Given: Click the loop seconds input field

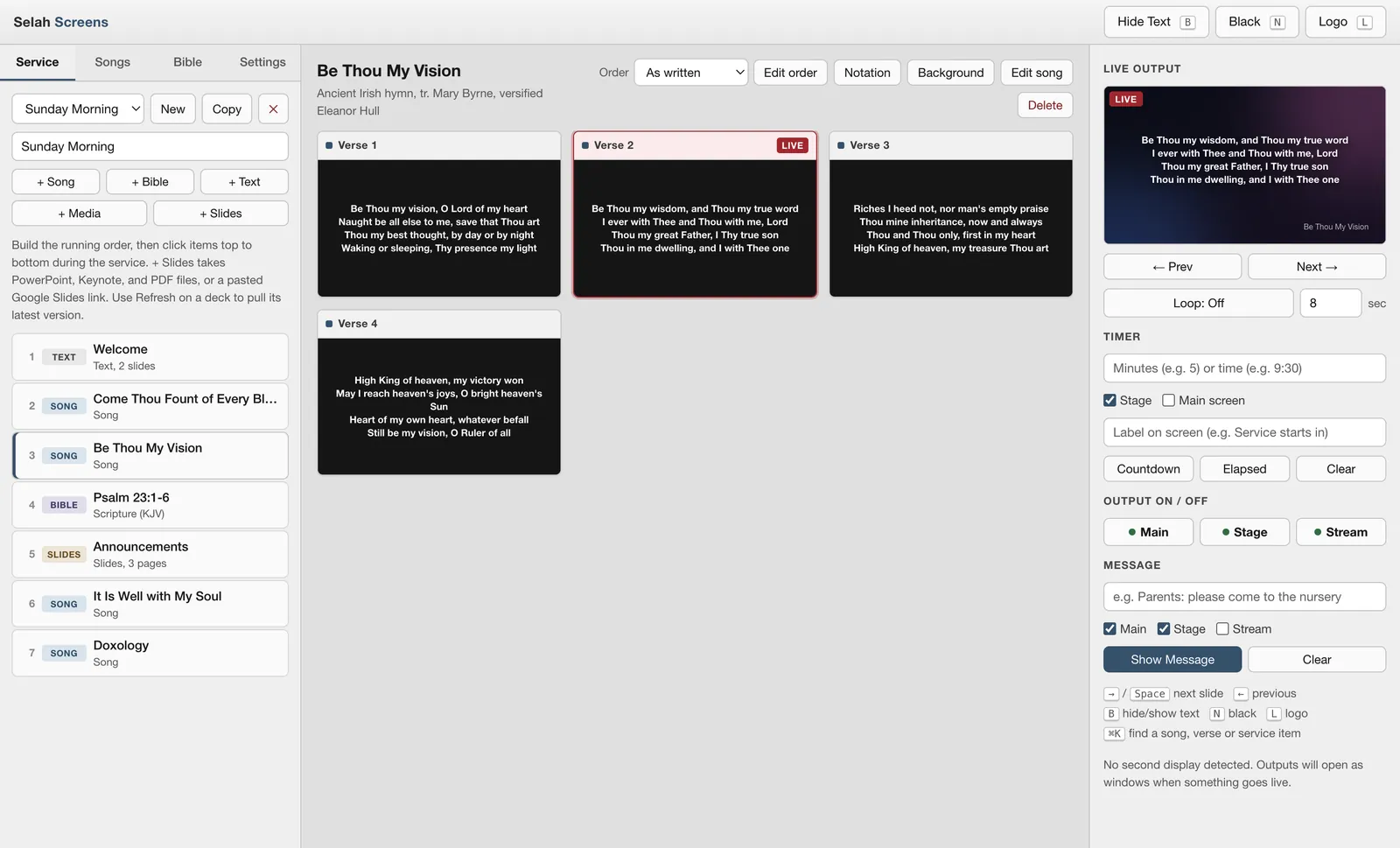Looking at the screenshot, I should pos(1330,304).
